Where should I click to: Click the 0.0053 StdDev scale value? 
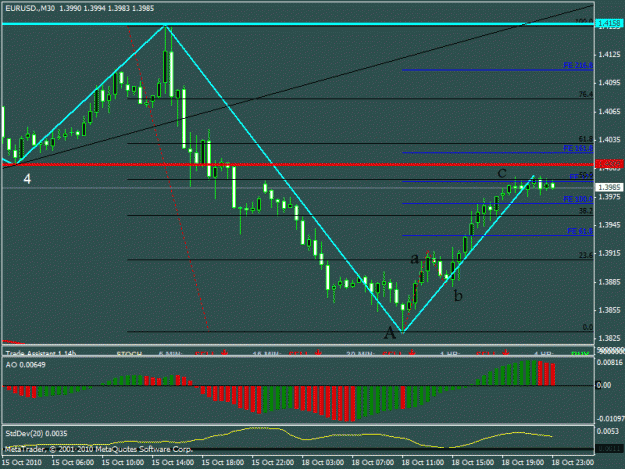coord(607,431)
